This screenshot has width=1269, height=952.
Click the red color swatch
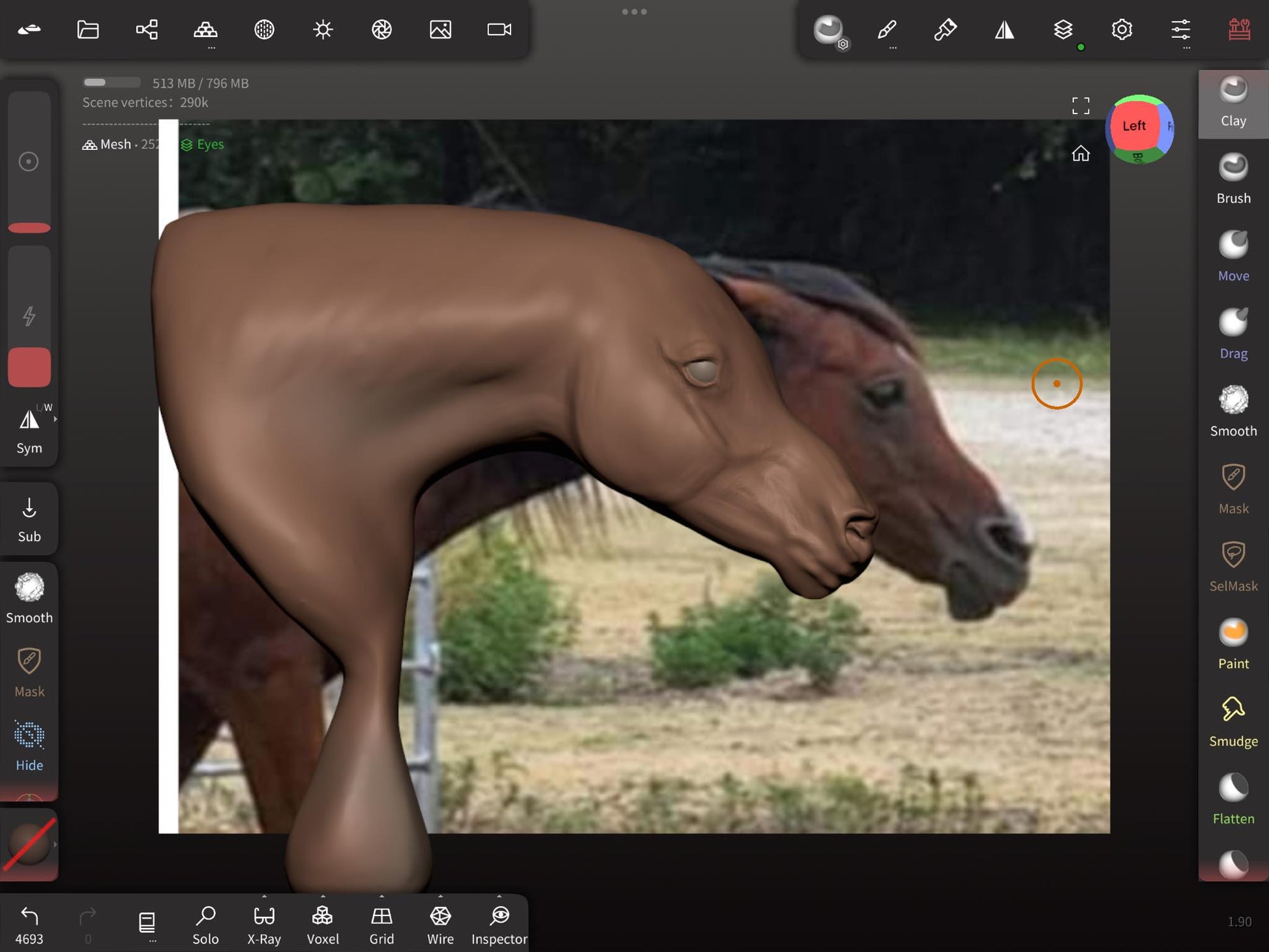click(29, 367)
